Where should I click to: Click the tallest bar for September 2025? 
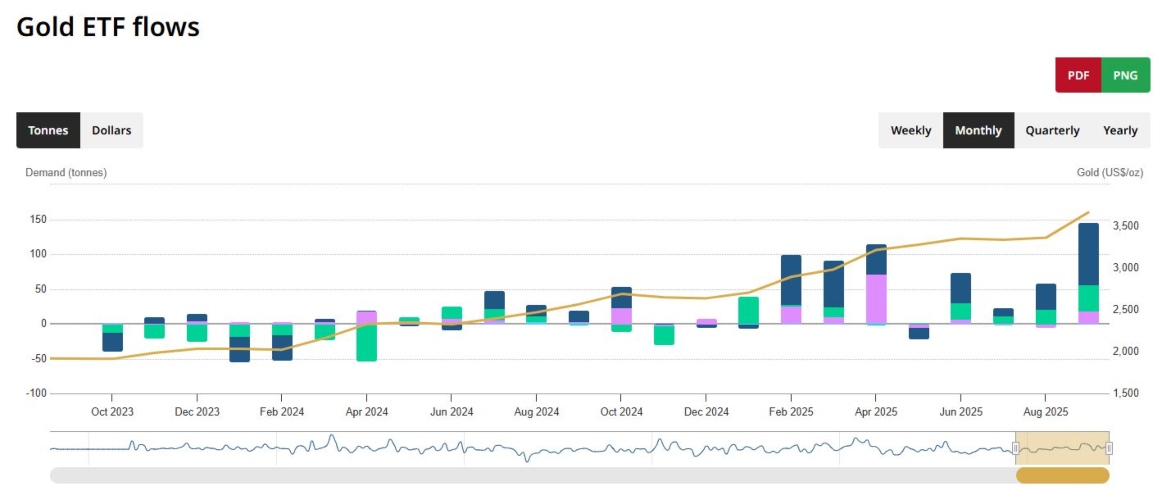coord(1088,253)
